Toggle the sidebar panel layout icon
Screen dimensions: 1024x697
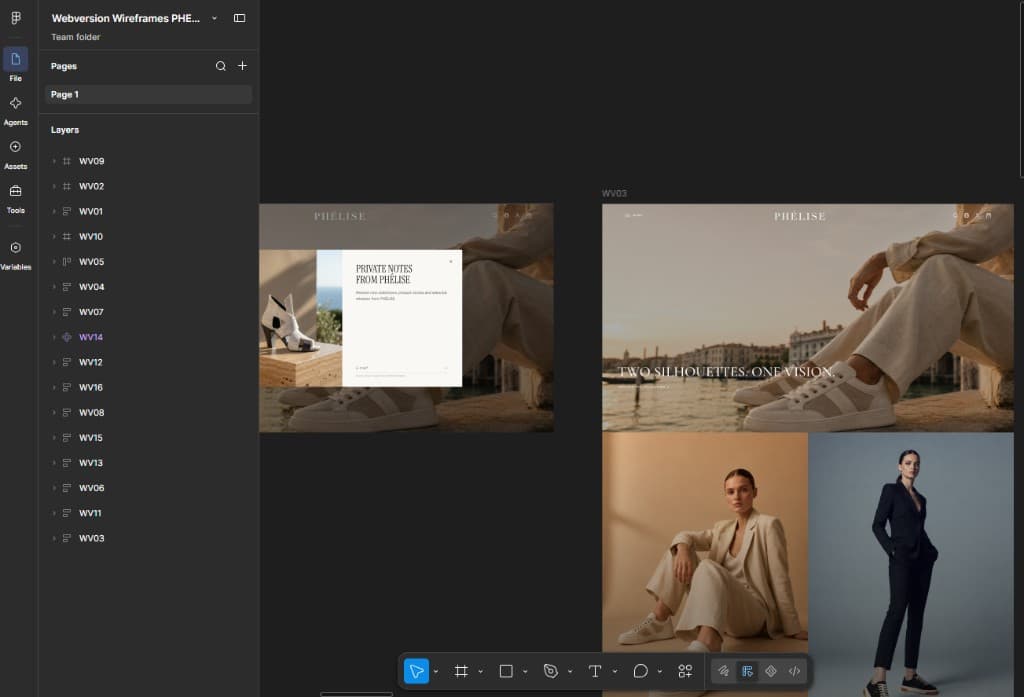(x=240, y=18)
